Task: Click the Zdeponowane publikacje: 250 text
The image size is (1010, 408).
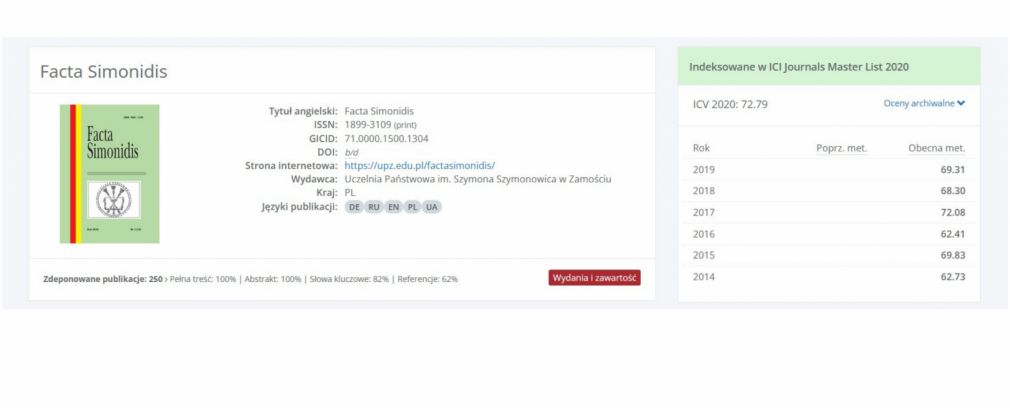Action: 103,279
